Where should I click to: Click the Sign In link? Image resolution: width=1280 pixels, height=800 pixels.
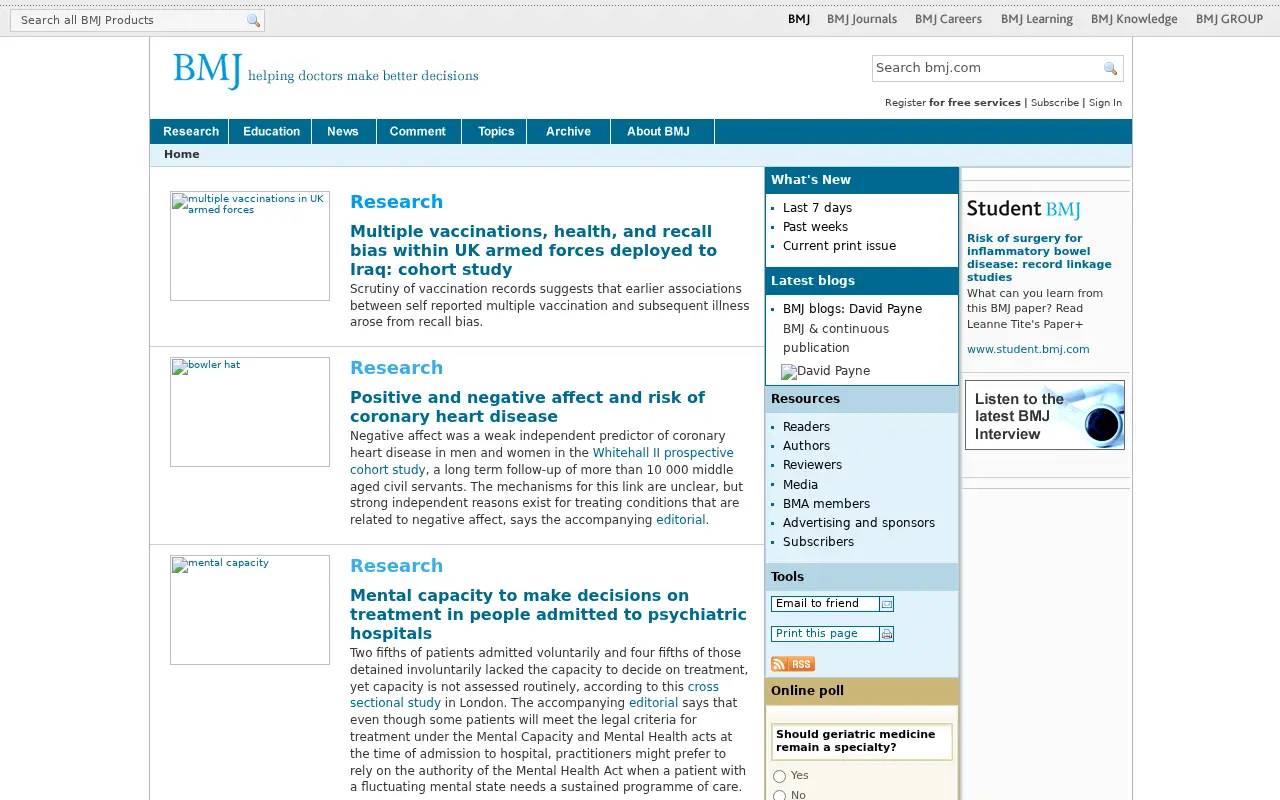(x=1105, y=103)
